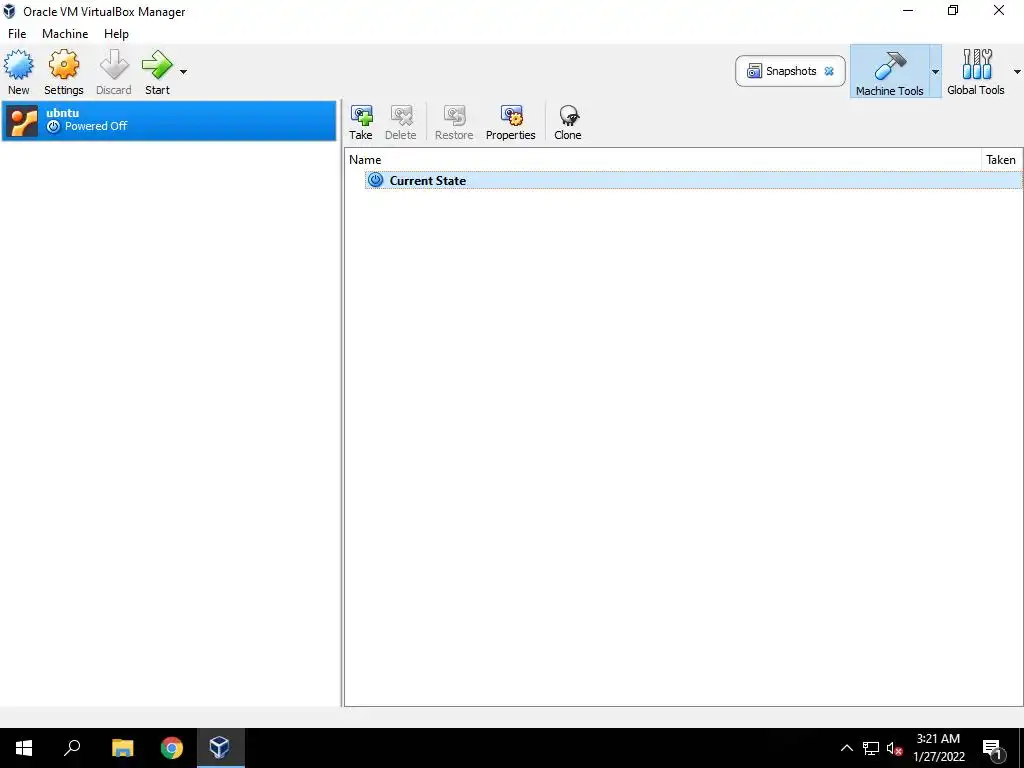Viewport: 1024px width, 768px height.
Task: Click the Current State power icon
Action: pos(376,180)
